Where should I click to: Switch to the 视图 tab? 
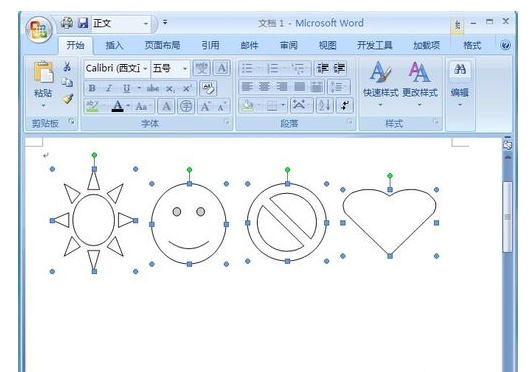coord(328,45)
